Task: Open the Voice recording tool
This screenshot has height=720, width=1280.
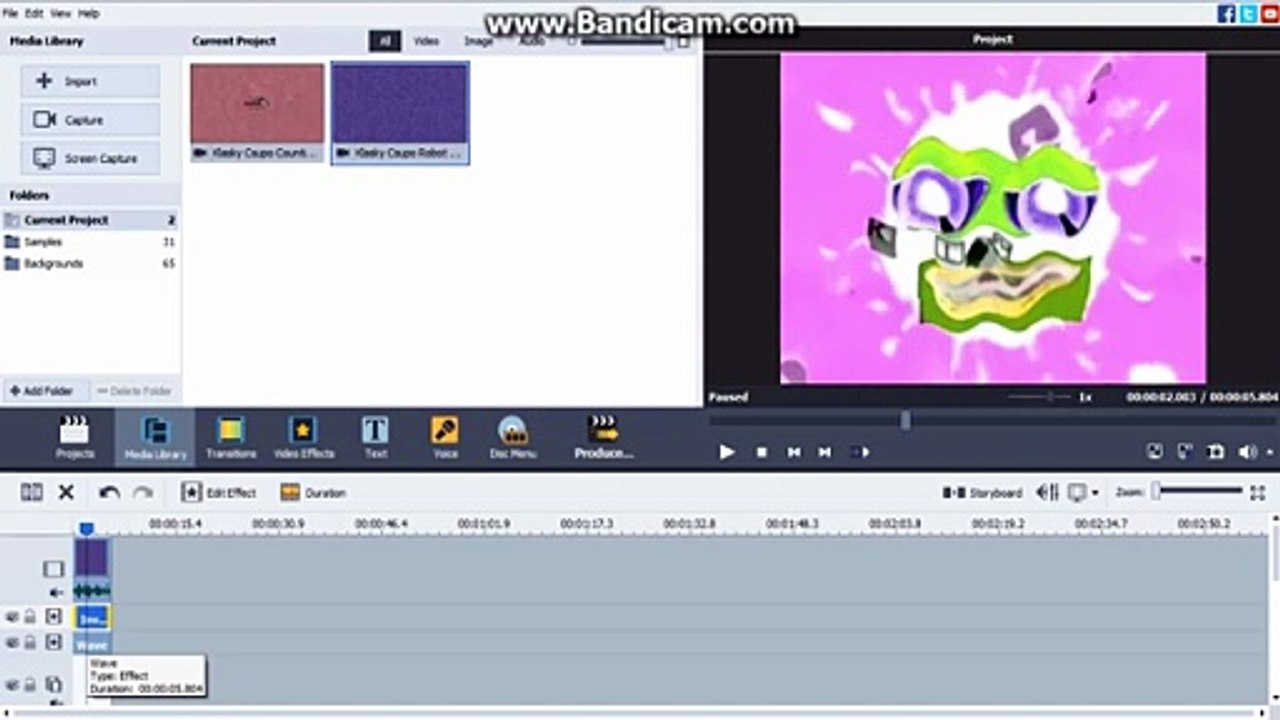Action: click(x=445, y=438)
